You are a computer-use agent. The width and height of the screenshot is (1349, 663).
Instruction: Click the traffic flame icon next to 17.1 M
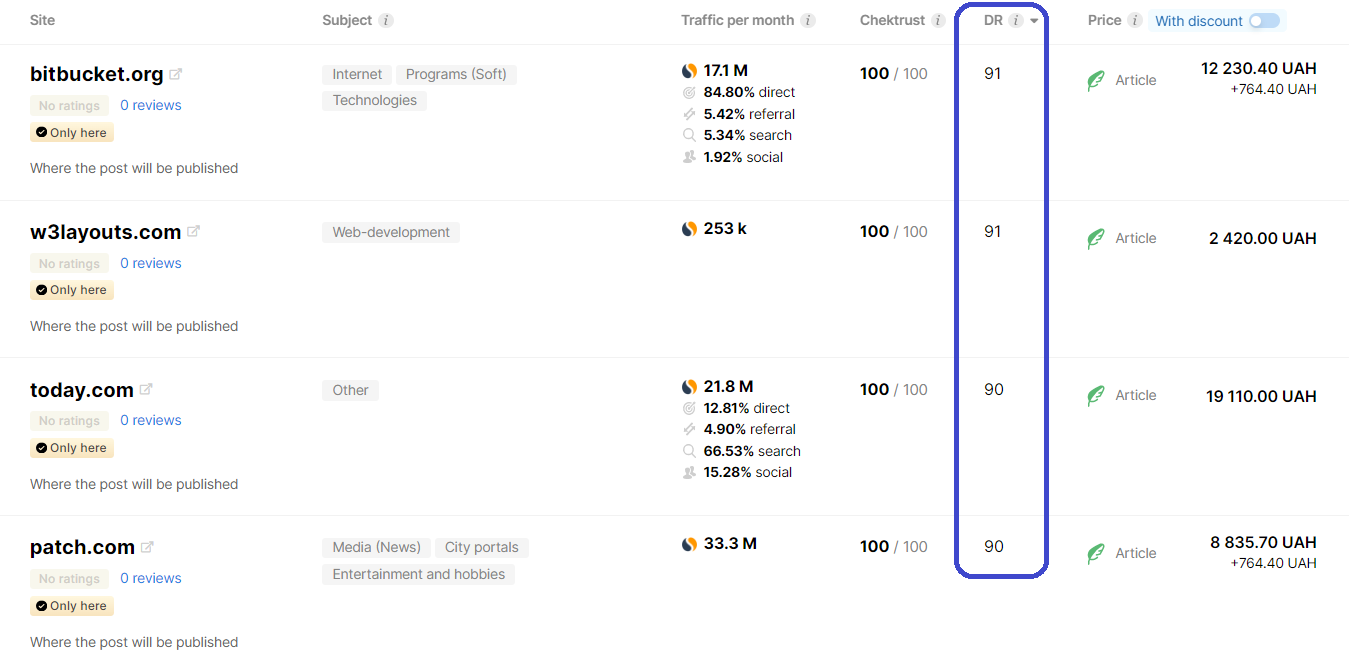(689, 70)
